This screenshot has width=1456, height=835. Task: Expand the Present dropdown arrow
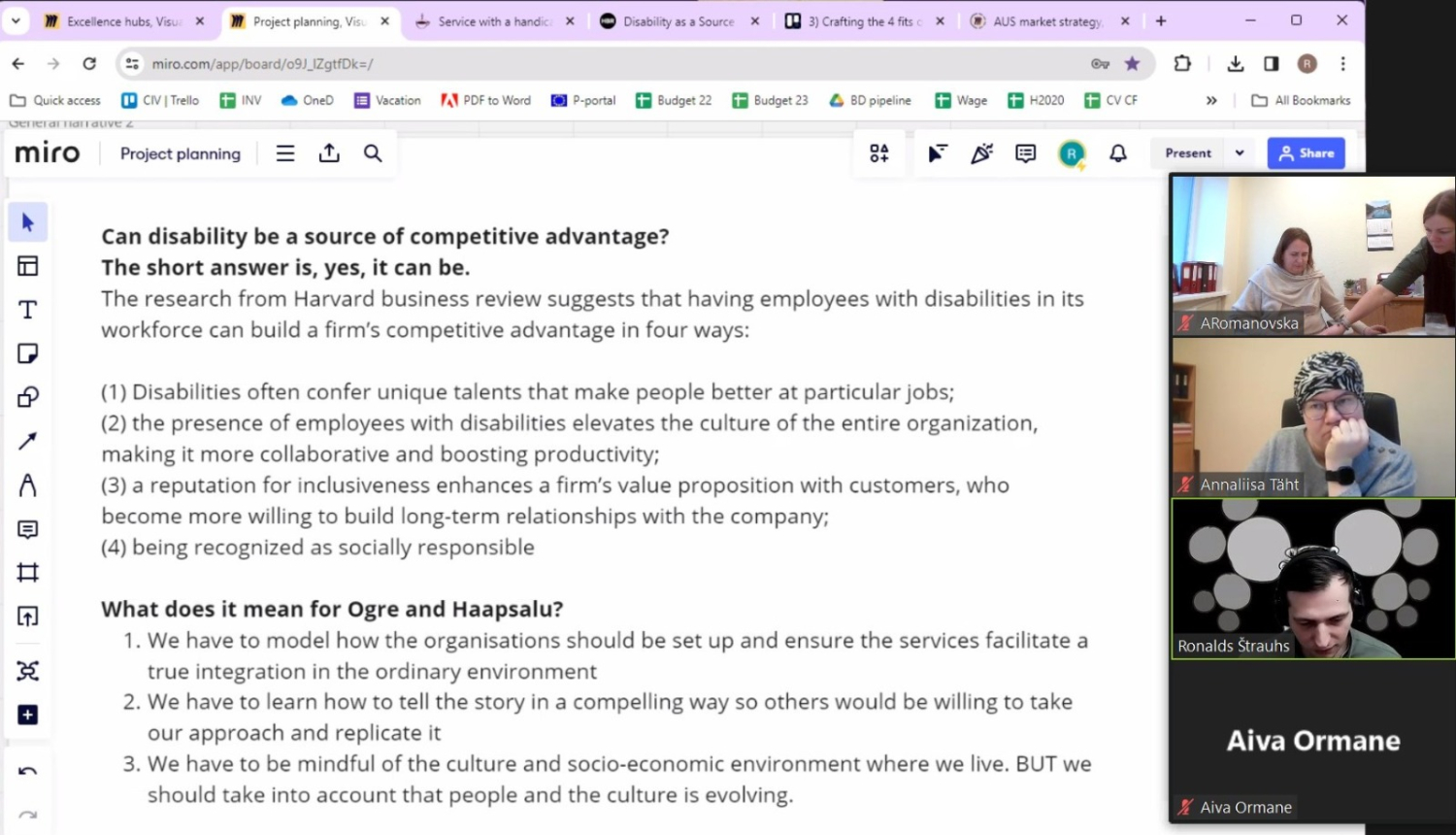[x=1240, y=153]
